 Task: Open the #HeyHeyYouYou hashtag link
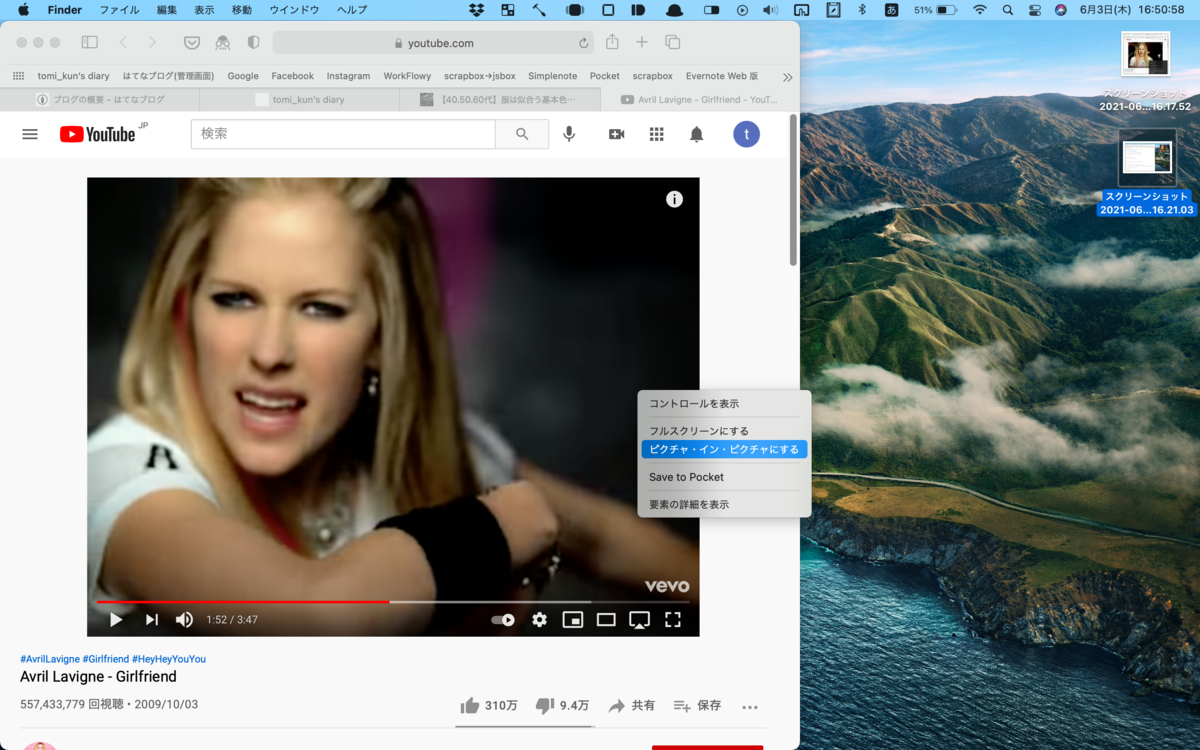point(169,659)
